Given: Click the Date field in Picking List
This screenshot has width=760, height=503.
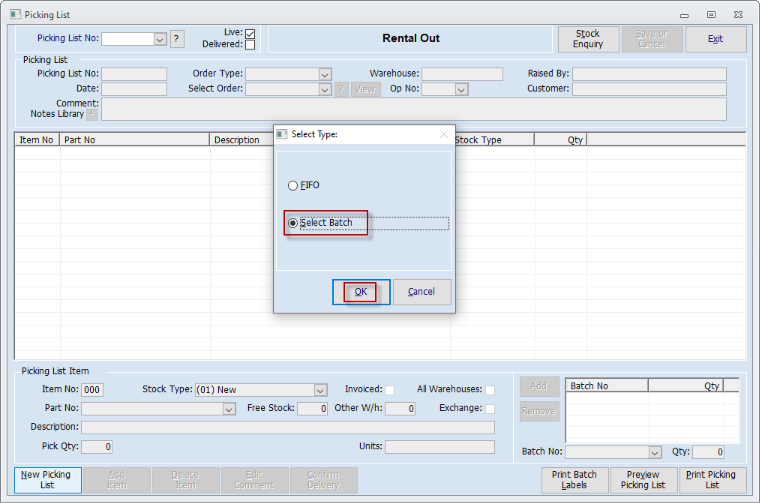Looking at the screenshot, I should [134, 89].
